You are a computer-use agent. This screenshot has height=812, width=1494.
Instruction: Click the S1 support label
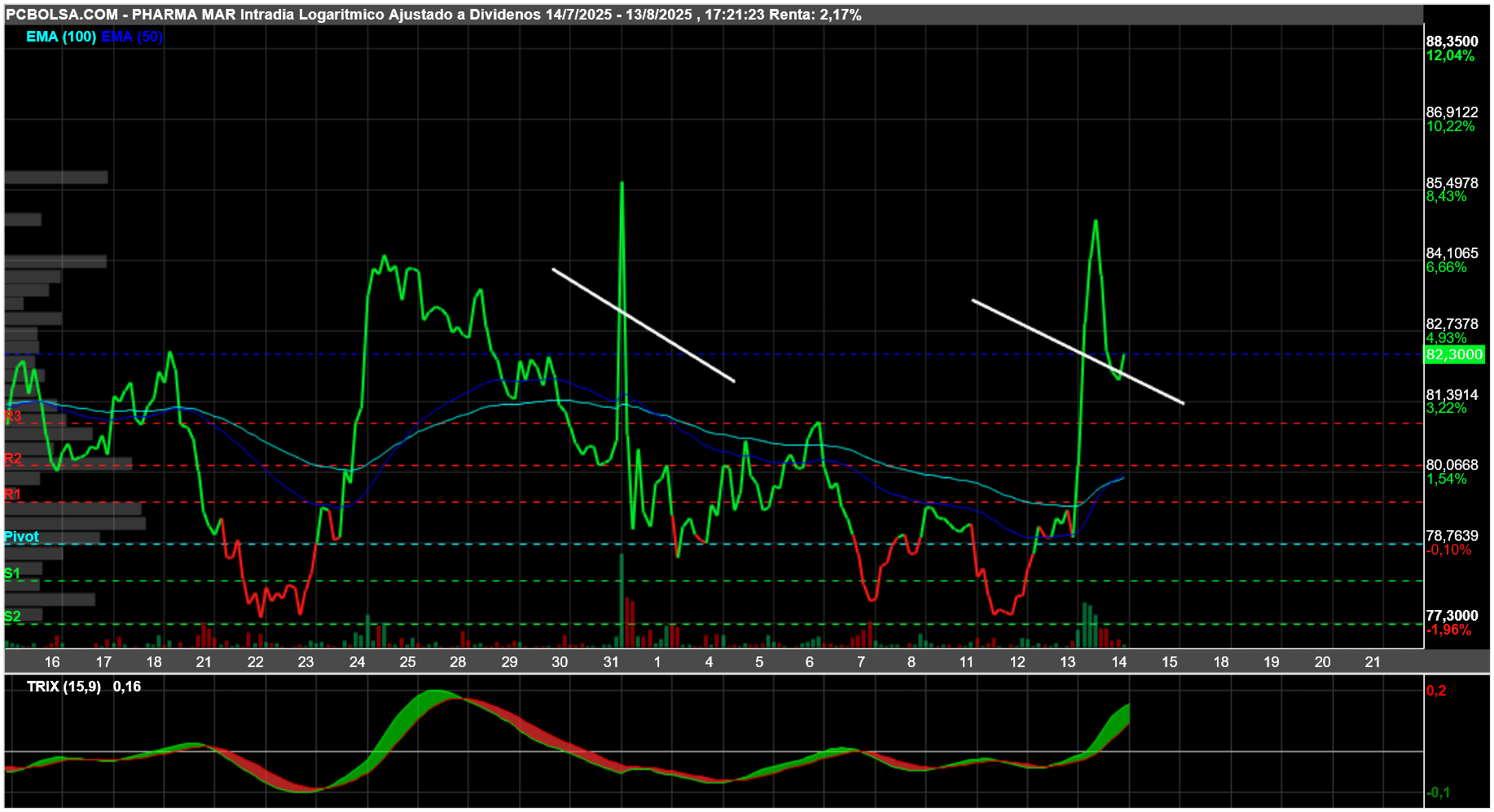tap(12, 573)
